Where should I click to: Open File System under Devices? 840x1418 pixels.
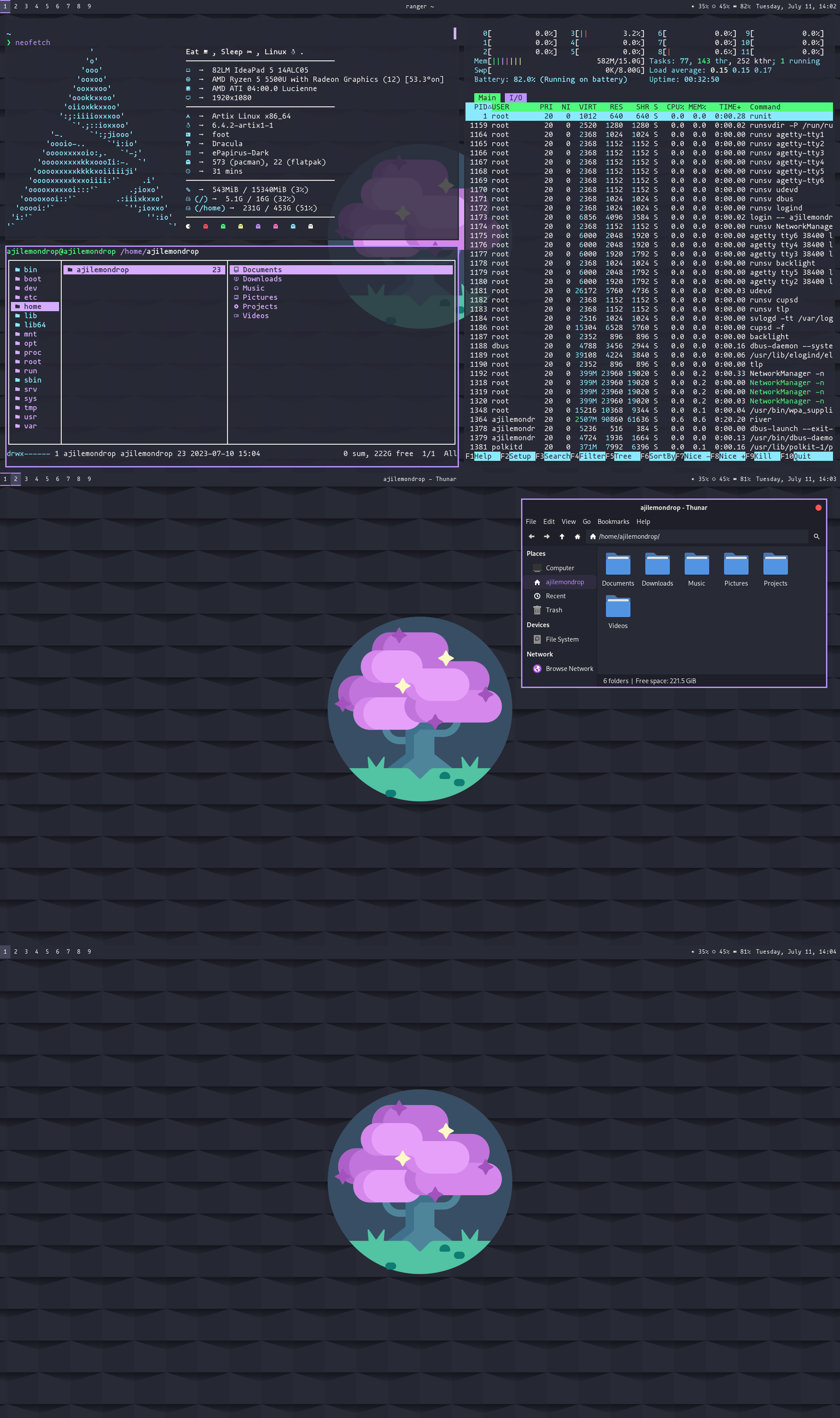[560, 639]
